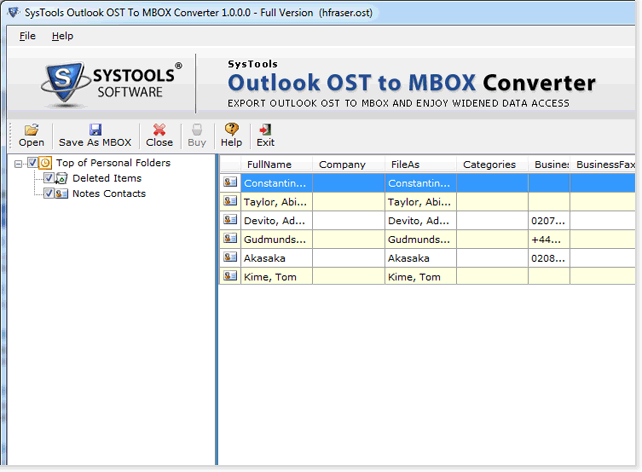The width and height of the screenshot is (642, 472).
Task: Toggle the Deleted Items checkbox
Action: tap(49, 178)
